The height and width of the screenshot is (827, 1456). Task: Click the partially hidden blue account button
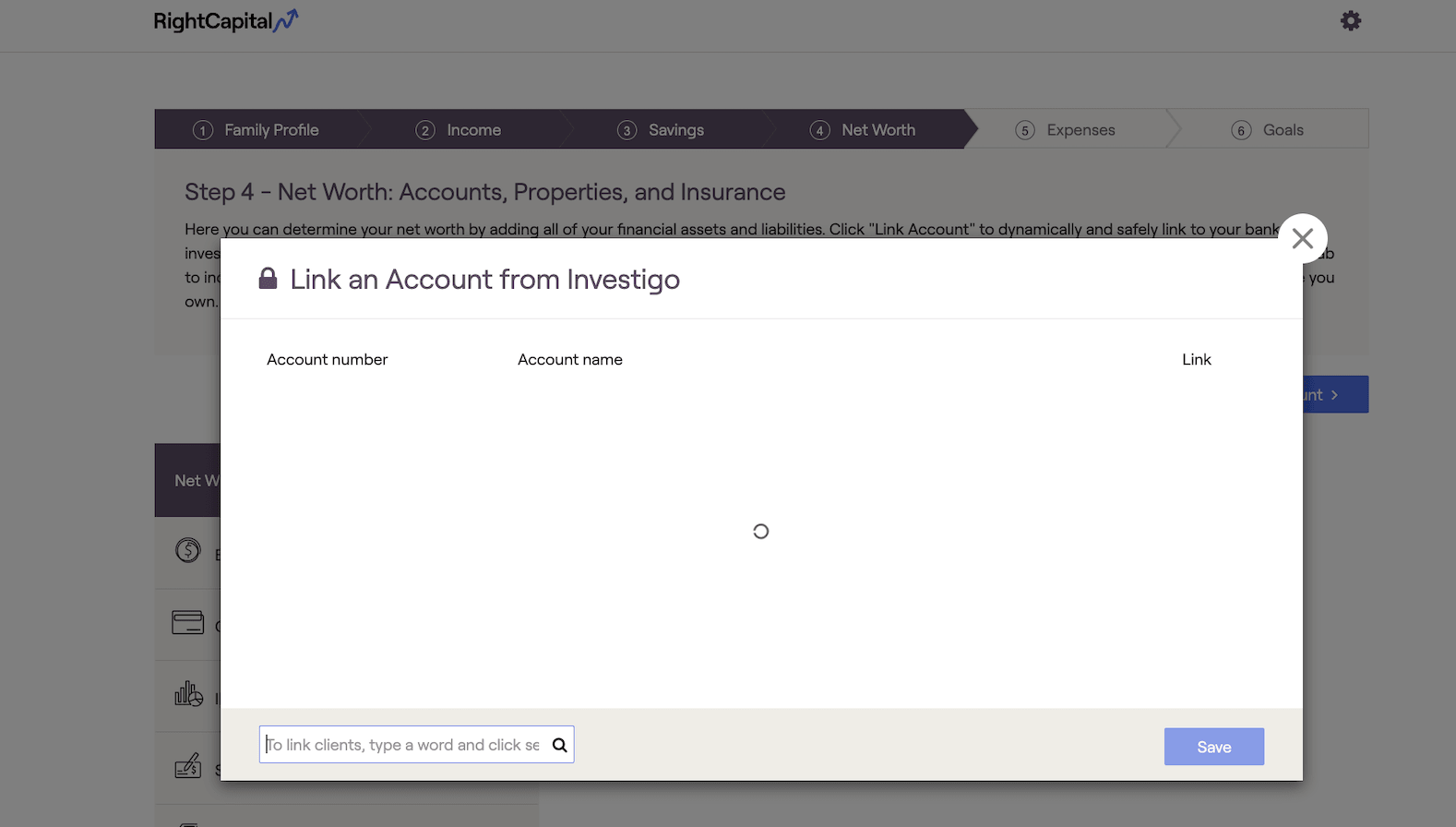click(1335, 394)
